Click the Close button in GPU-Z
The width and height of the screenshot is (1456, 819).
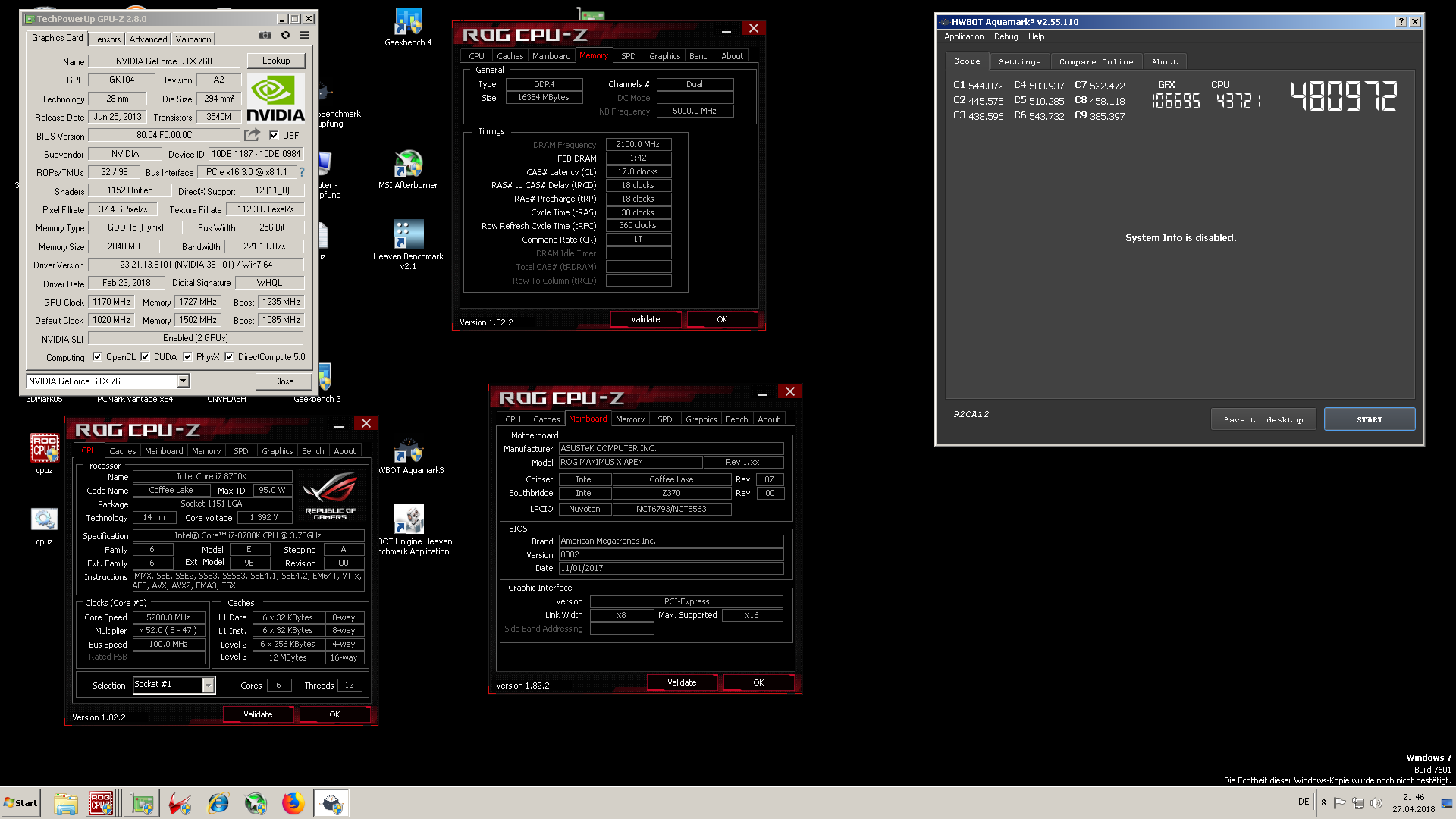[284, 381]
